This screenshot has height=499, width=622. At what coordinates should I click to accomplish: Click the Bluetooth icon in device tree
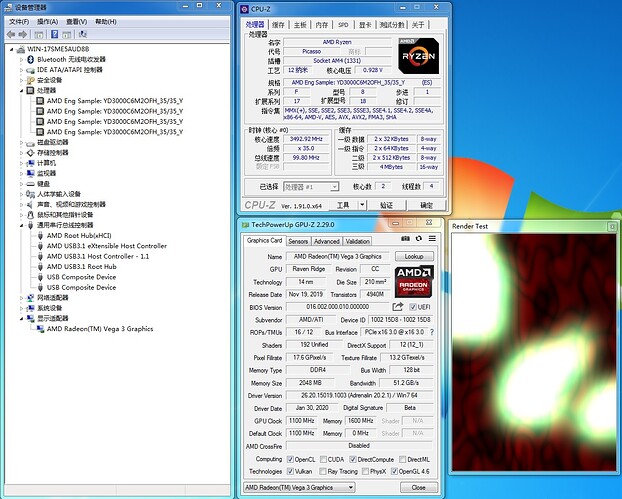[x=31, y=59]
